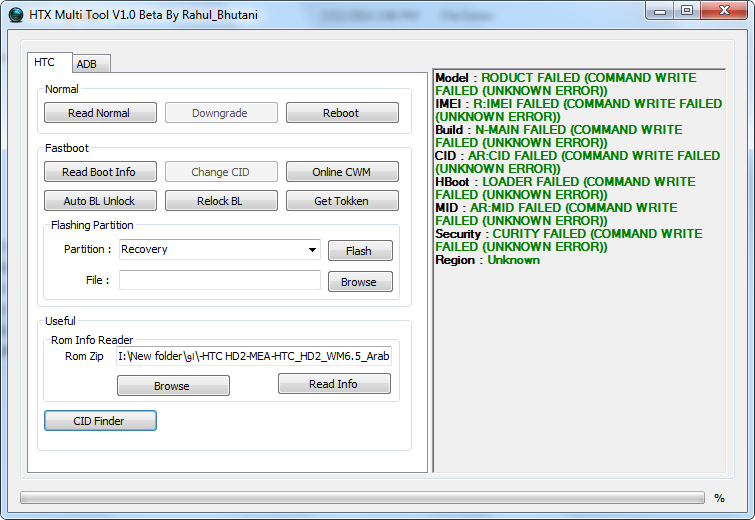The width and height of the screenshot is (755, 520).
Task: Click the Read Normal button
Action: click(x=100, y=113)
